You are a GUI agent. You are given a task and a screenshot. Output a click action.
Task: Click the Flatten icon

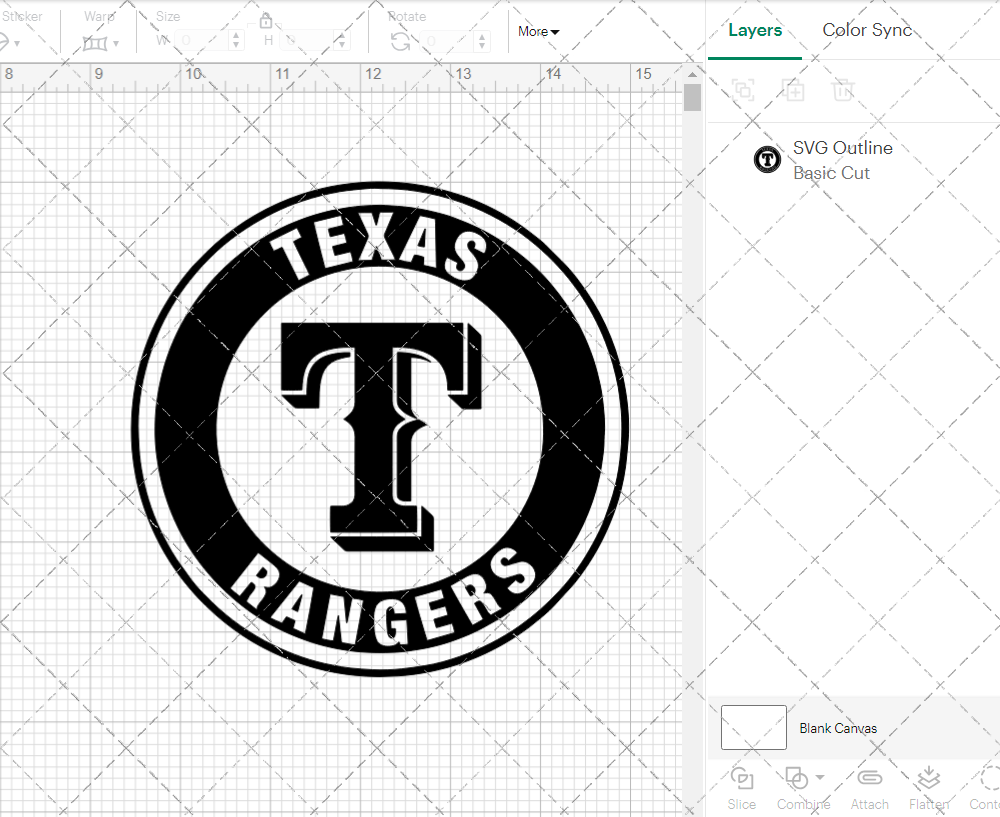click(x=928, y=778)
